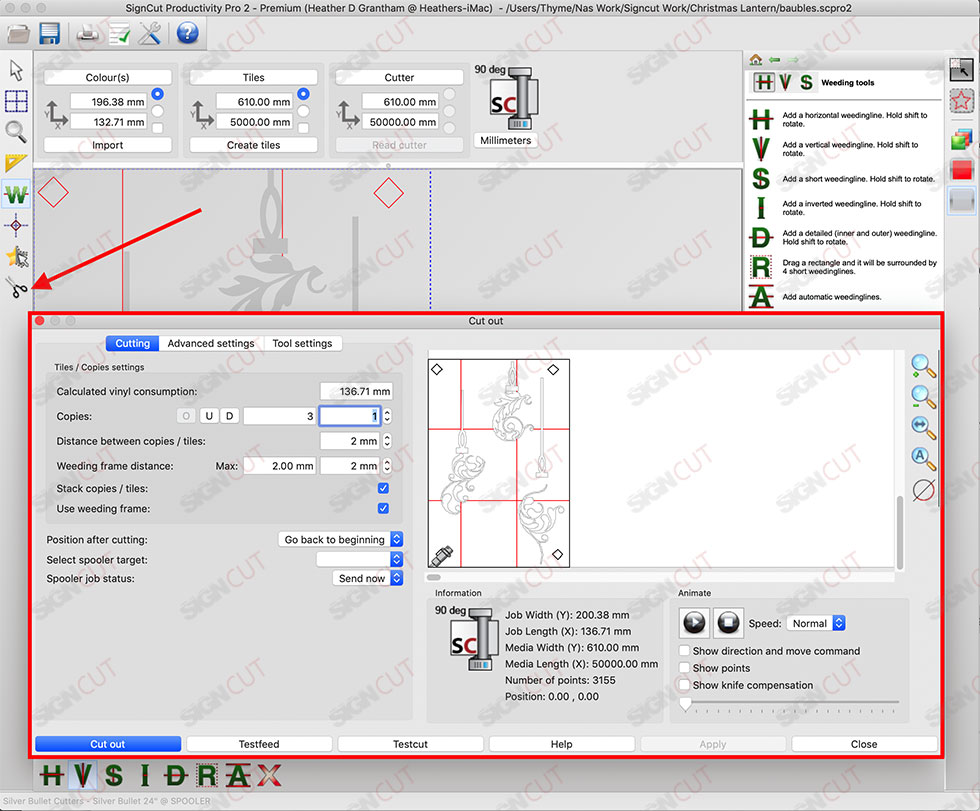
Task: Stop the cutting animation
Action: [728, 622]
